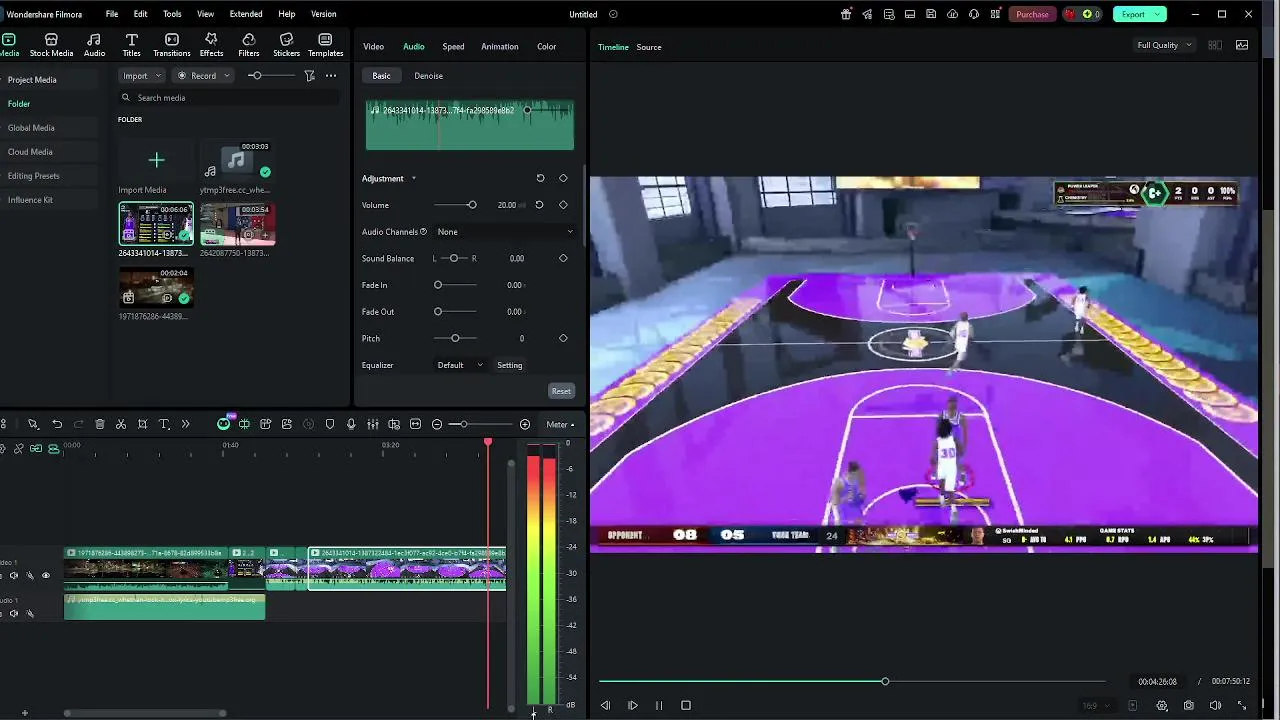Click the Reset button in audio panel
Screen dimensions: 1280x720
tap(561, 391)
